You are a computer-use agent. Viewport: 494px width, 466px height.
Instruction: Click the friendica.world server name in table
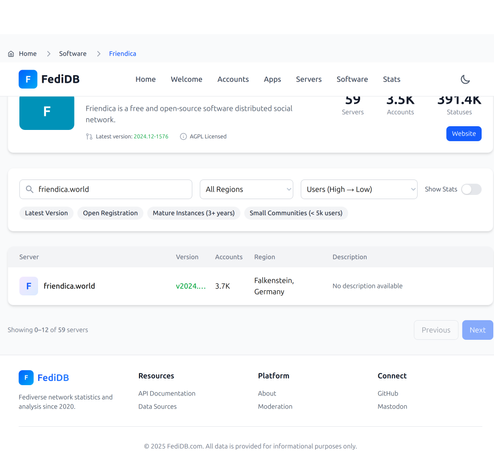[69, 286]
